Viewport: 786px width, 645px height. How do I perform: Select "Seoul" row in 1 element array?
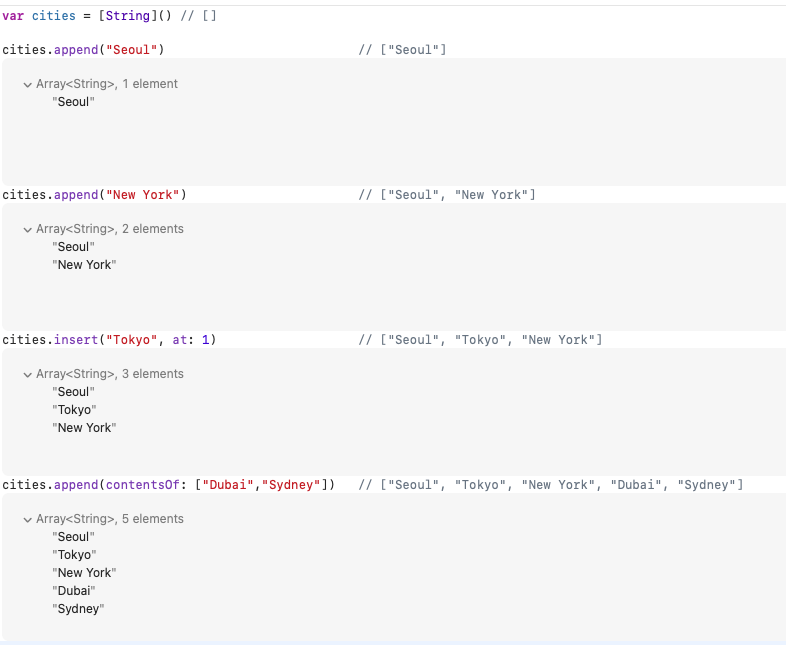(x=74, y=102)
